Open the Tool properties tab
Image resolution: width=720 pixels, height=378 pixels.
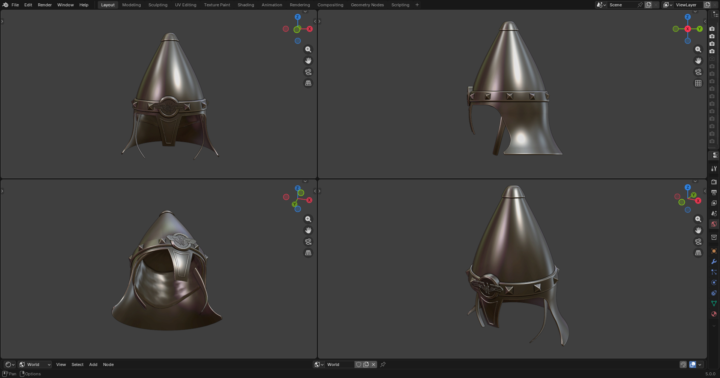[x=714, y=169]
